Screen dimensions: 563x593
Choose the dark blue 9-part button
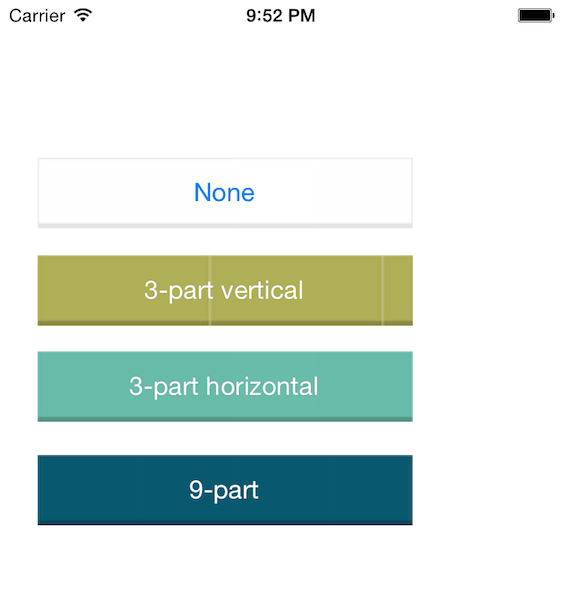pos(225,490)
